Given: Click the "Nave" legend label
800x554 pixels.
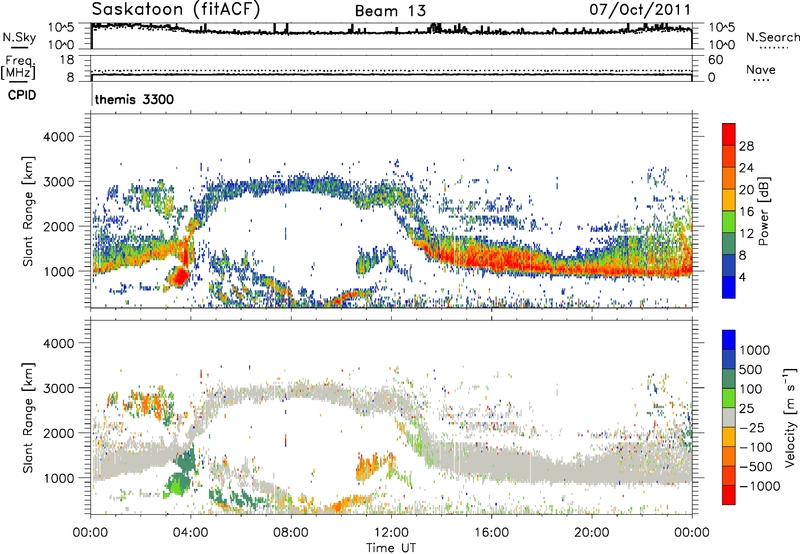Looking at the screenshot, I should tap(761, 69).
